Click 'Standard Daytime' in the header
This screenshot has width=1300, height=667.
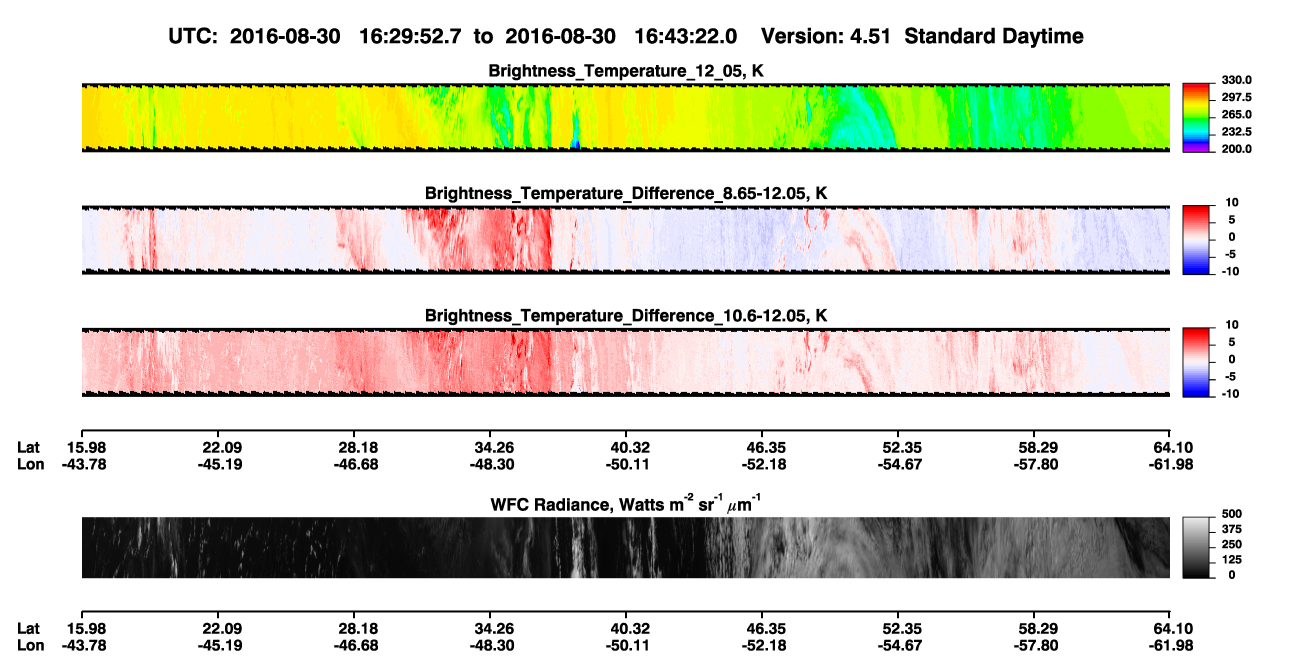[x=992, y=36]
